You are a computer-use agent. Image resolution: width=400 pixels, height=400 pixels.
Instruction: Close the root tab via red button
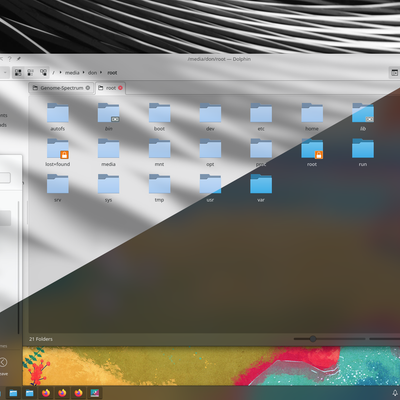pos(120,88)
